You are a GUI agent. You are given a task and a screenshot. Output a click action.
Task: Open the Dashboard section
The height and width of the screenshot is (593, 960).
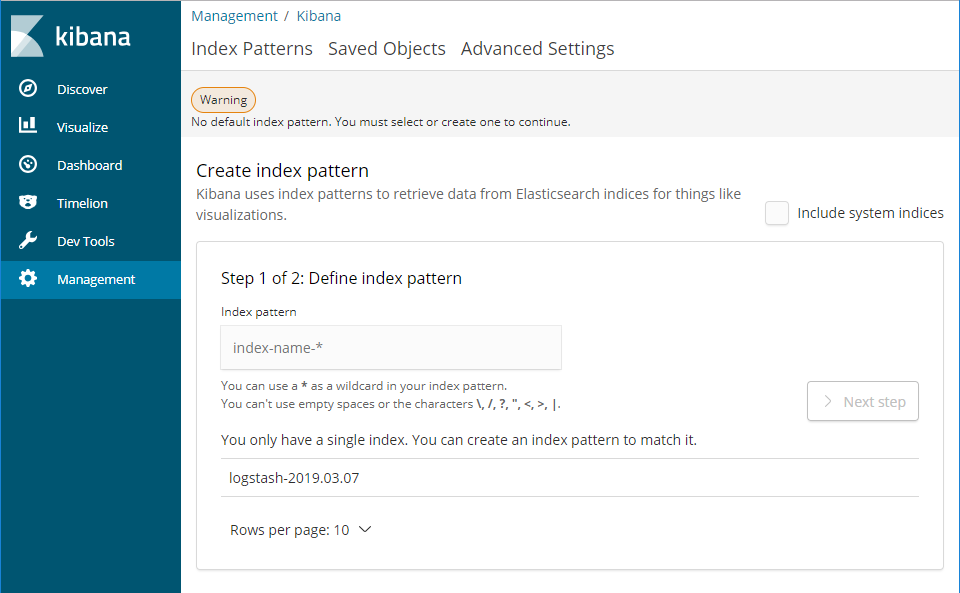(x=91, y=165)
